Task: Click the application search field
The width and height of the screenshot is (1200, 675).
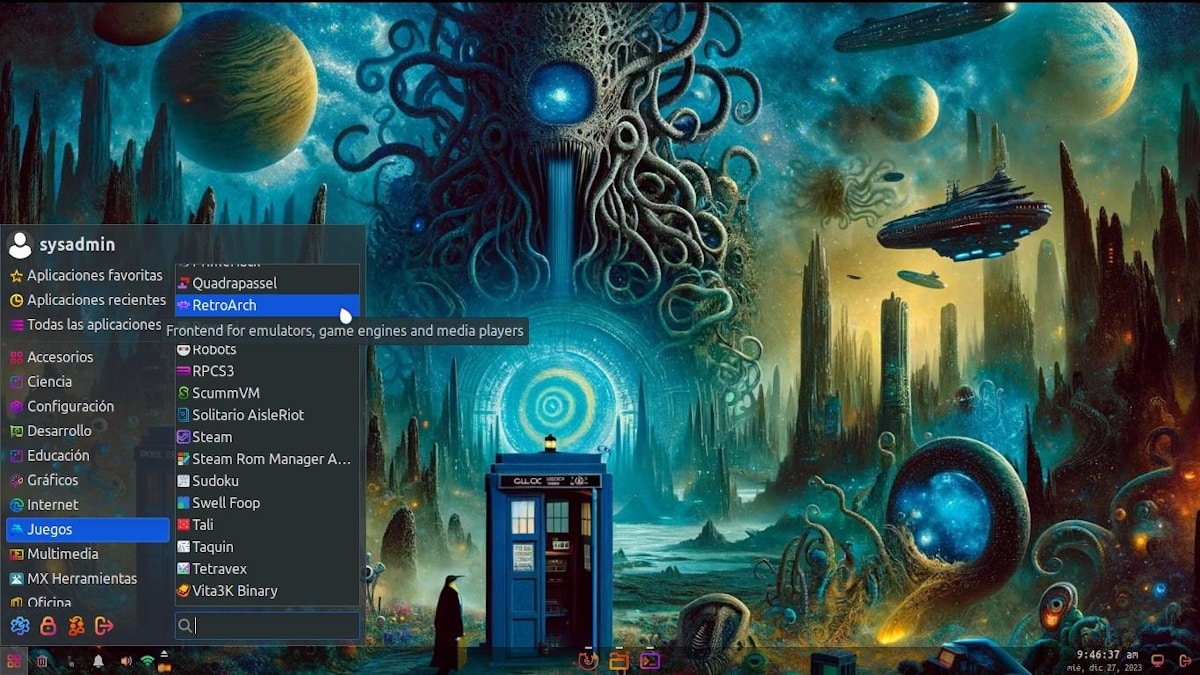Action: 266,625
